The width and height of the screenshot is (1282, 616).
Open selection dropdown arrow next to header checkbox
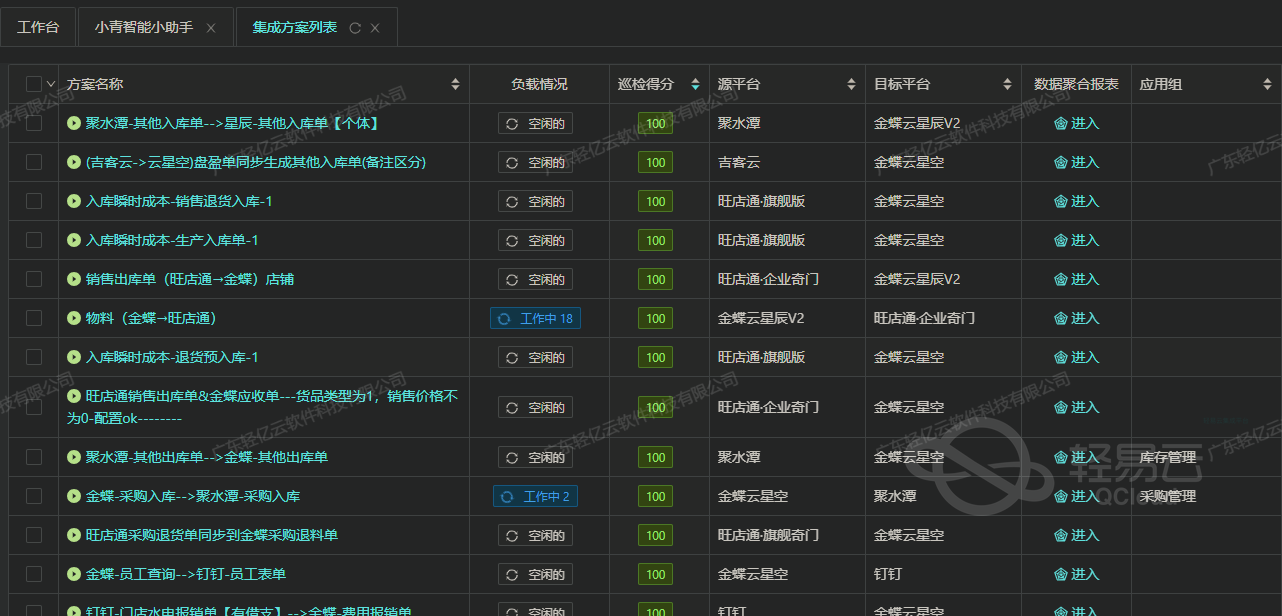[51, 84]
